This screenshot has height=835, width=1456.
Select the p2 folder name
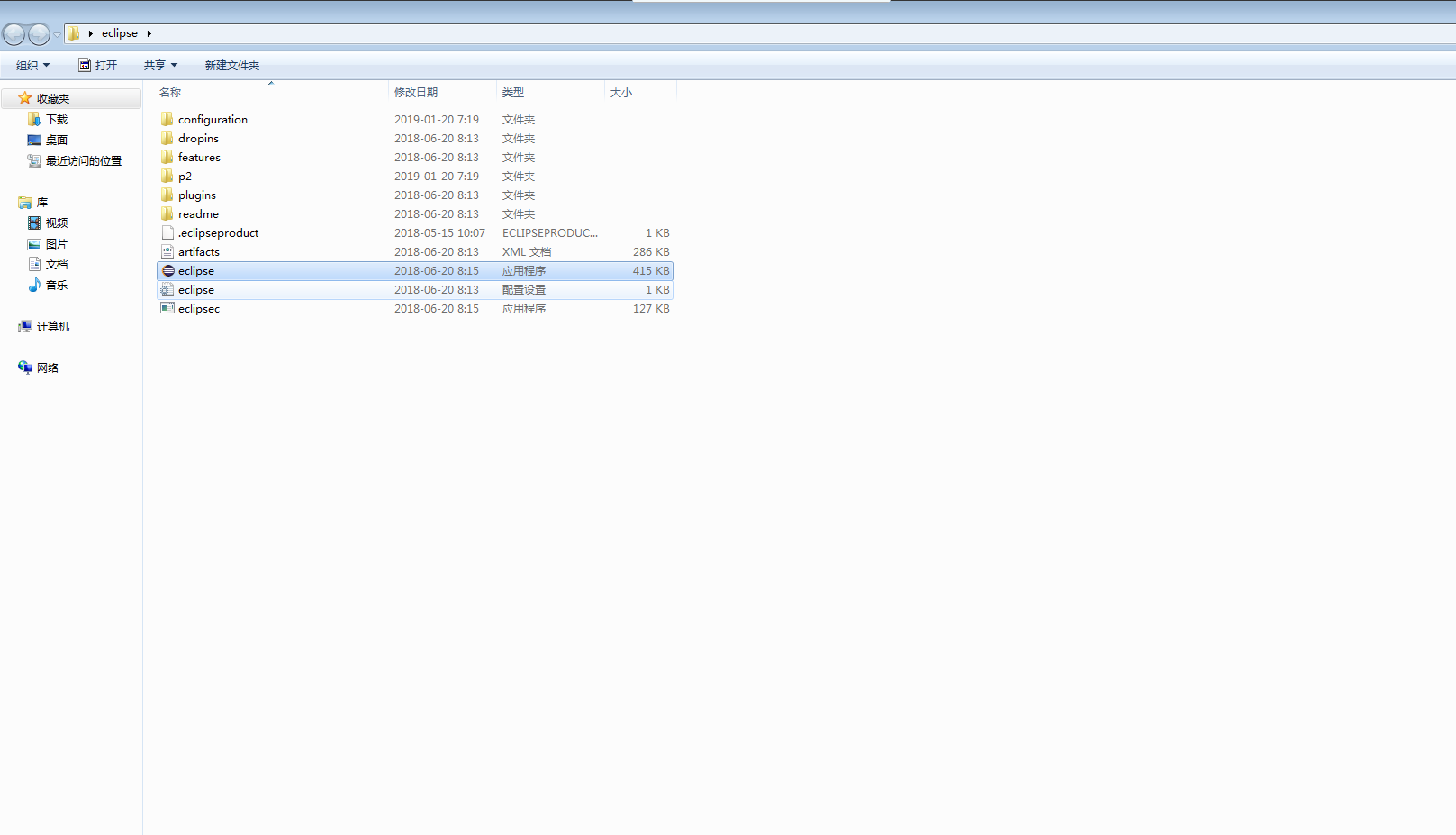(x=185, y=176)
